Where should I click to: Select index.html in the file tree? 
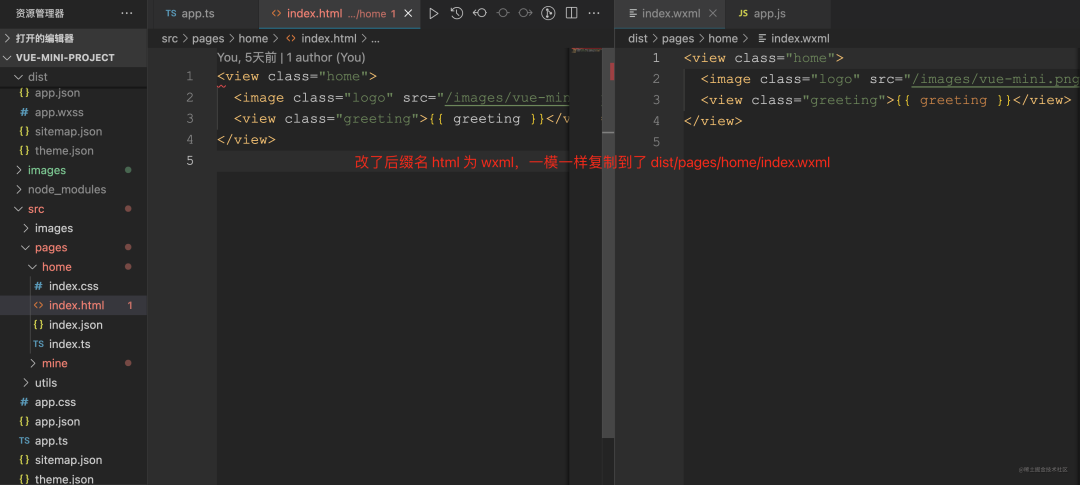74,305
